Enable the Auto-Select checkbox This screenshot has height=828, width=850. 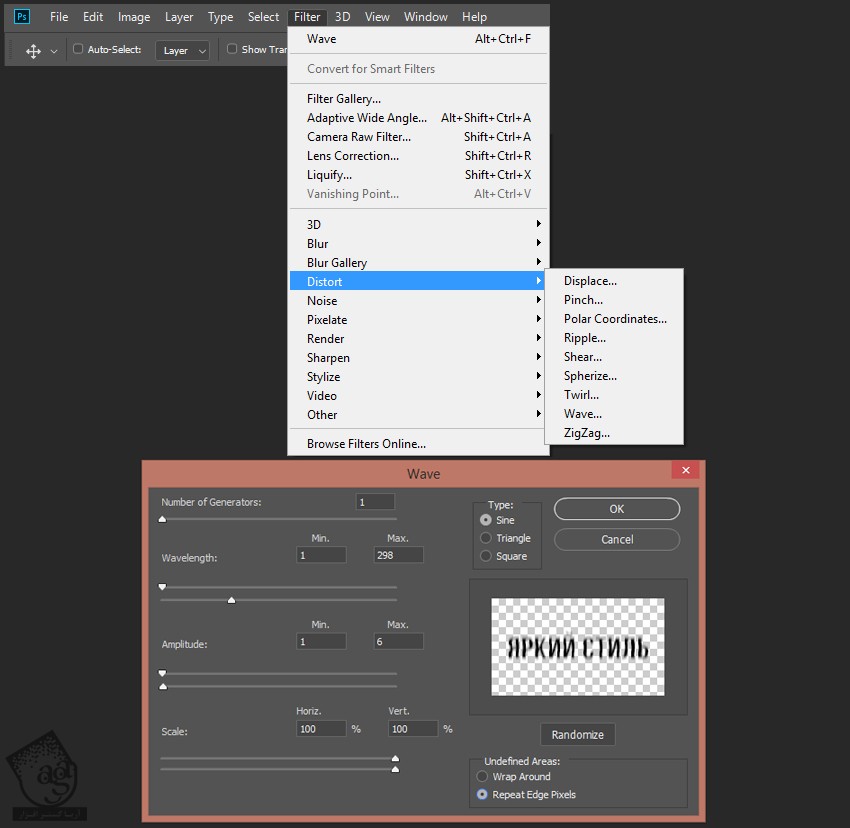78,49
